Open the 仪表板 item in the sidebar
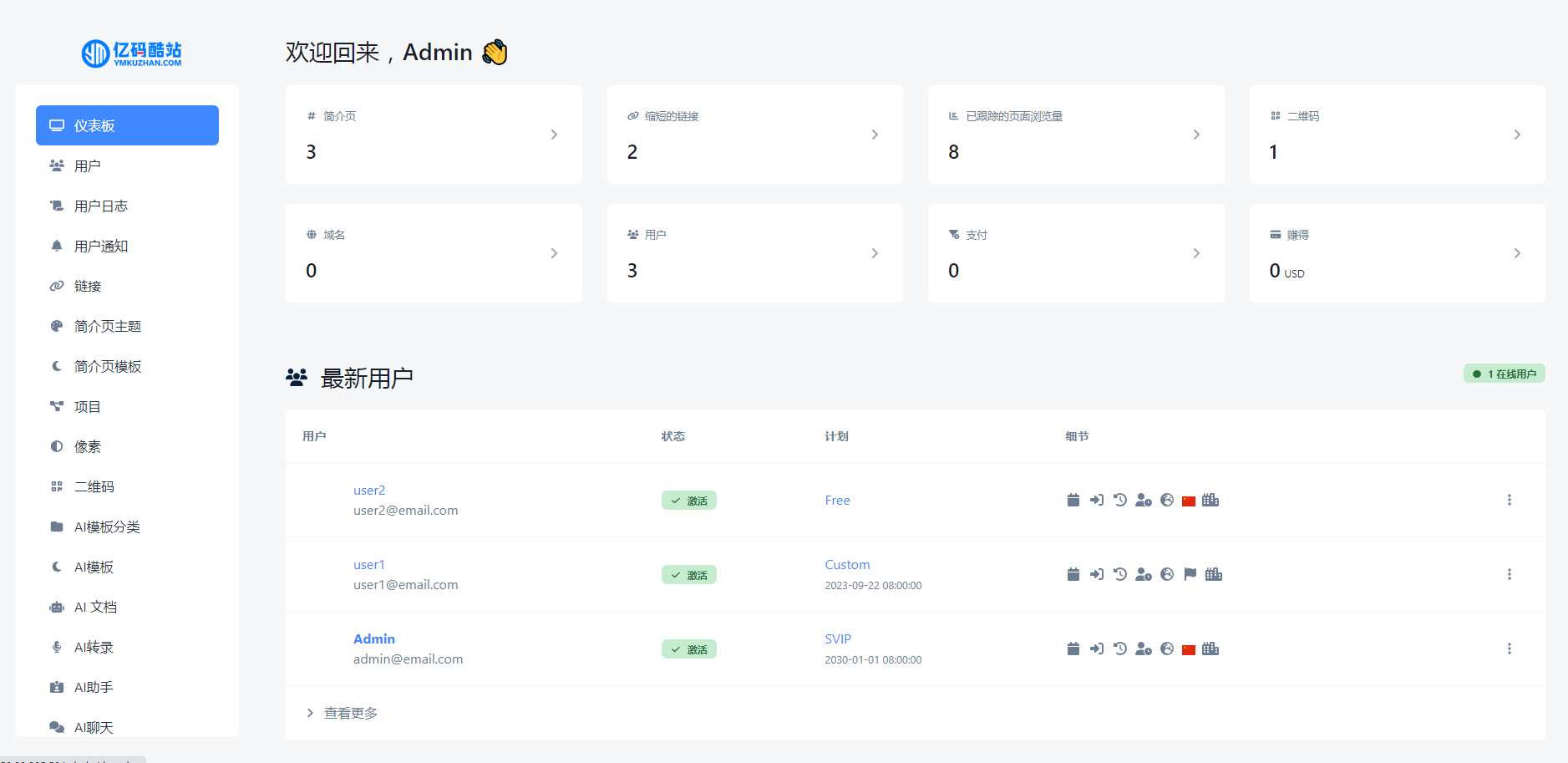This screenshot has width=1568, height=763. [x=127, y=125]
